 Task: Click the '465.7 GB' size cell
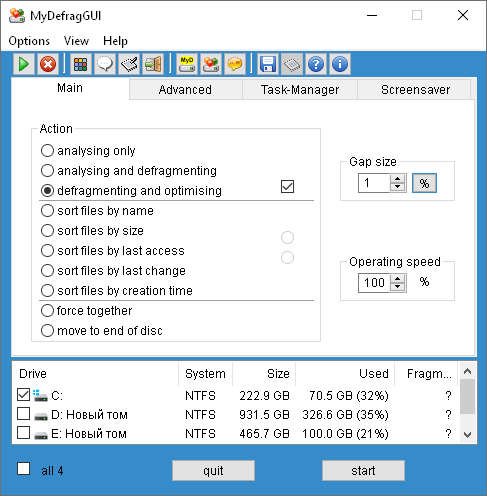coord(264,434)
